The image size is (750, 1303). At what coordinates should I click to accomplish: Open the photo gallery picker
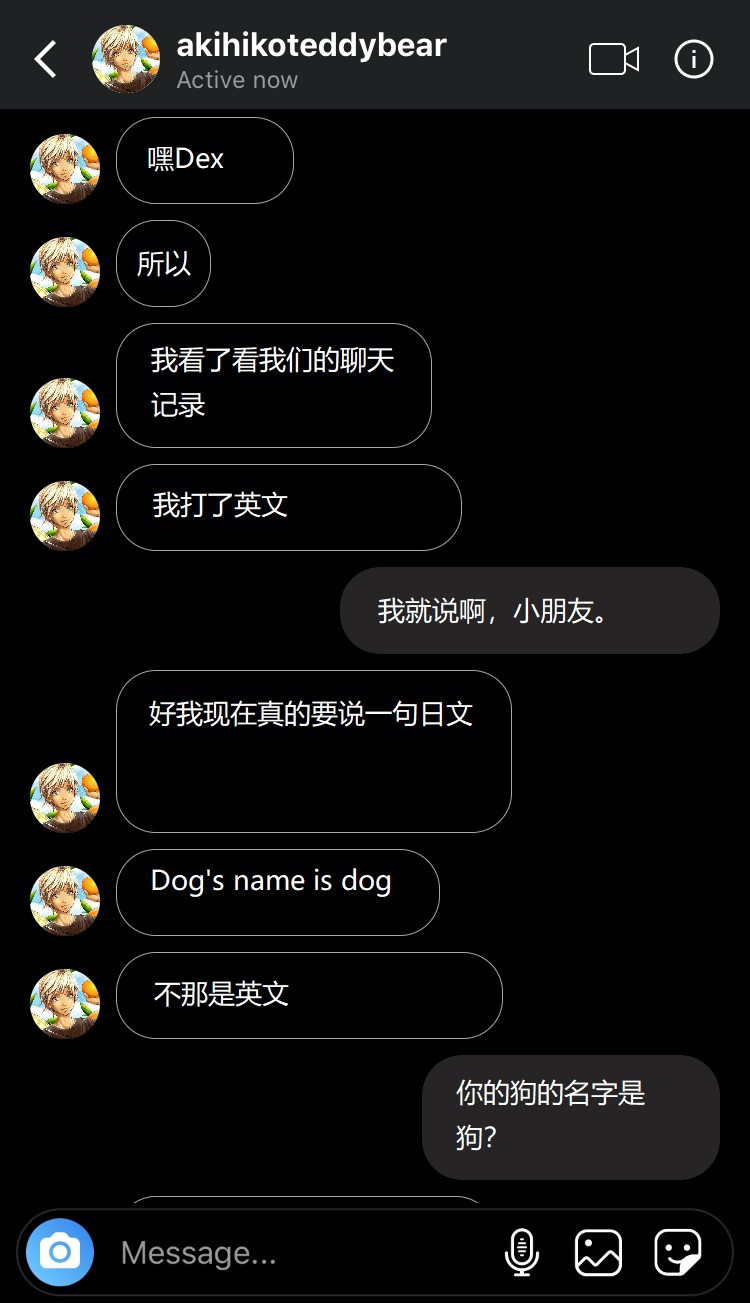click(598, 1252)
